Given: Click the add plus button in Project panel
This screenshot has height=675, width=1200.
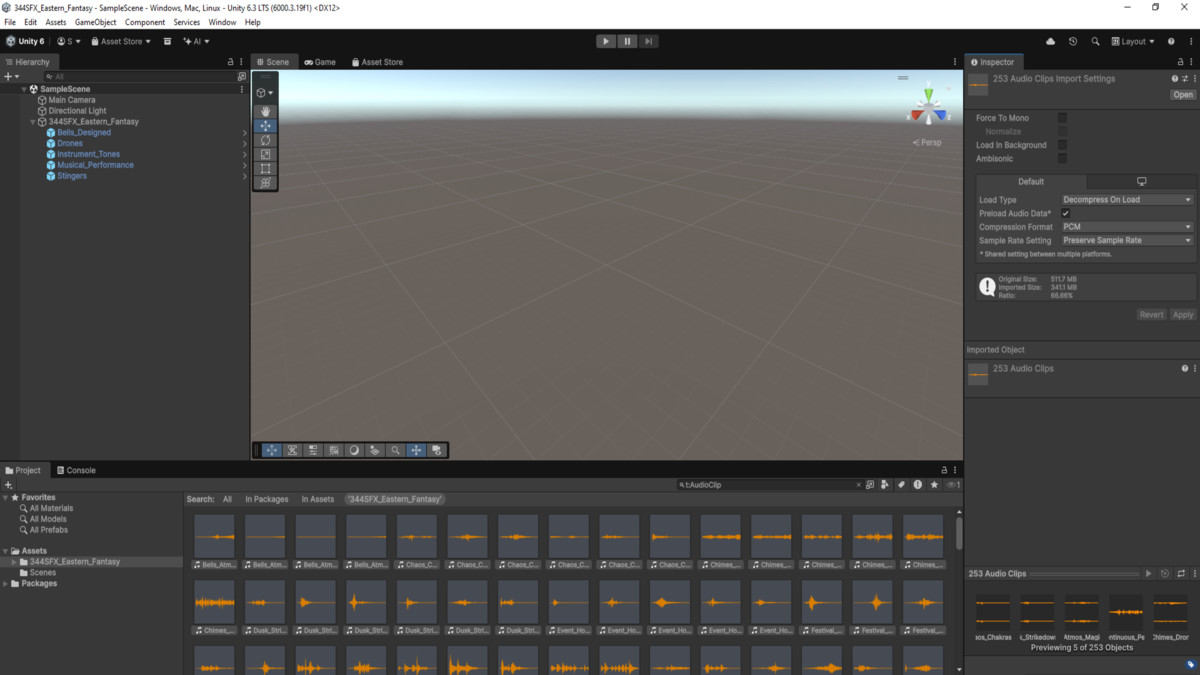Looking at the screenshot, I should (9, 485).
